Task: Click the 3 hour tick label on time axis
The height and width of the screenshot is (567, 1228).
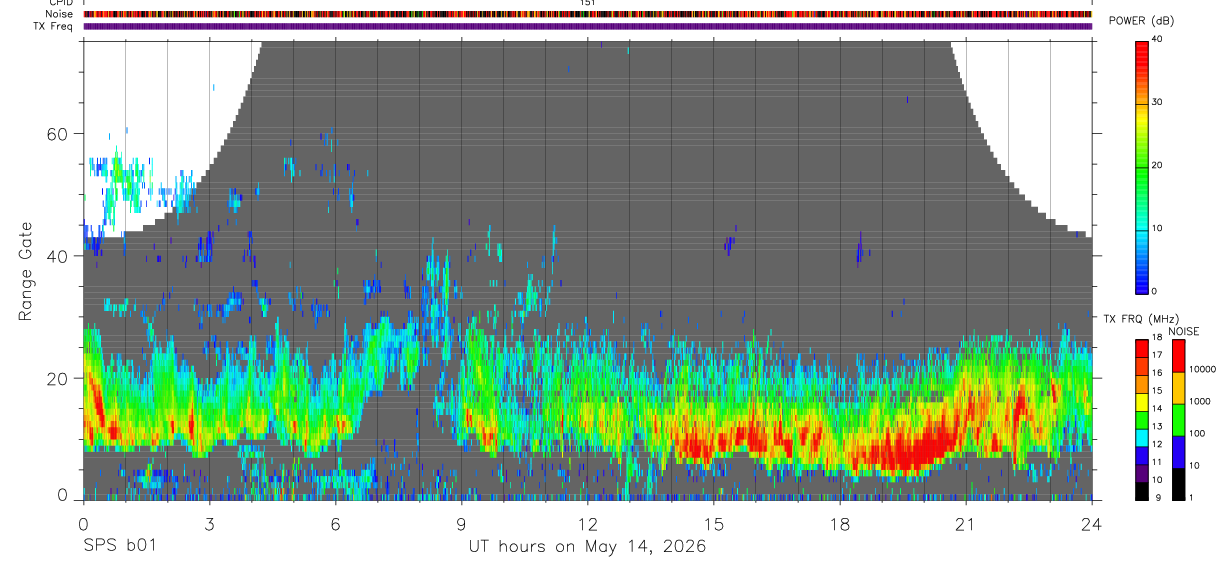Action: (x=209, y=523)
